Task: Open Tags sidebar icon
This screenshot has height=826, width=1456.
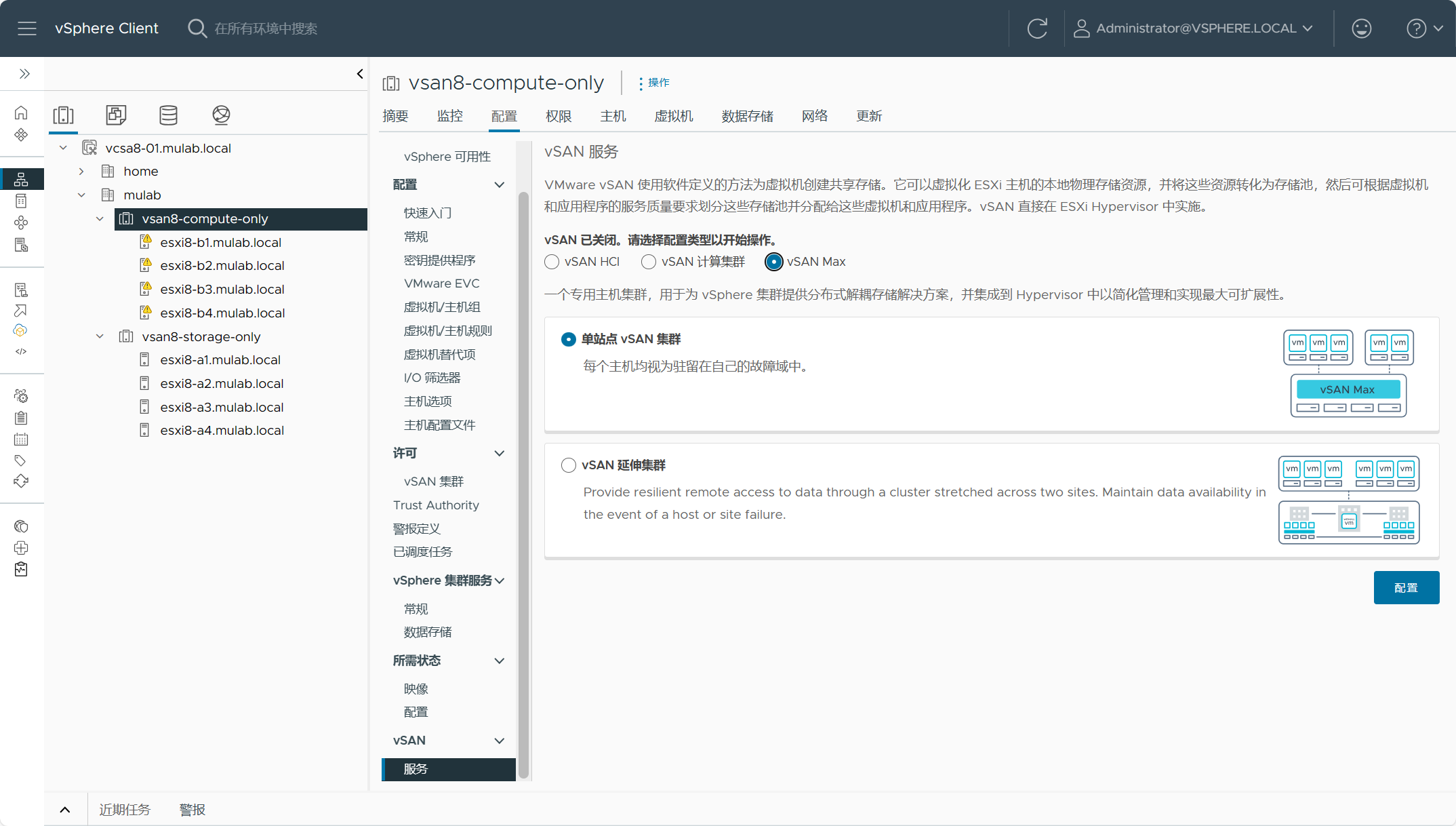Action: click(21, 460)
